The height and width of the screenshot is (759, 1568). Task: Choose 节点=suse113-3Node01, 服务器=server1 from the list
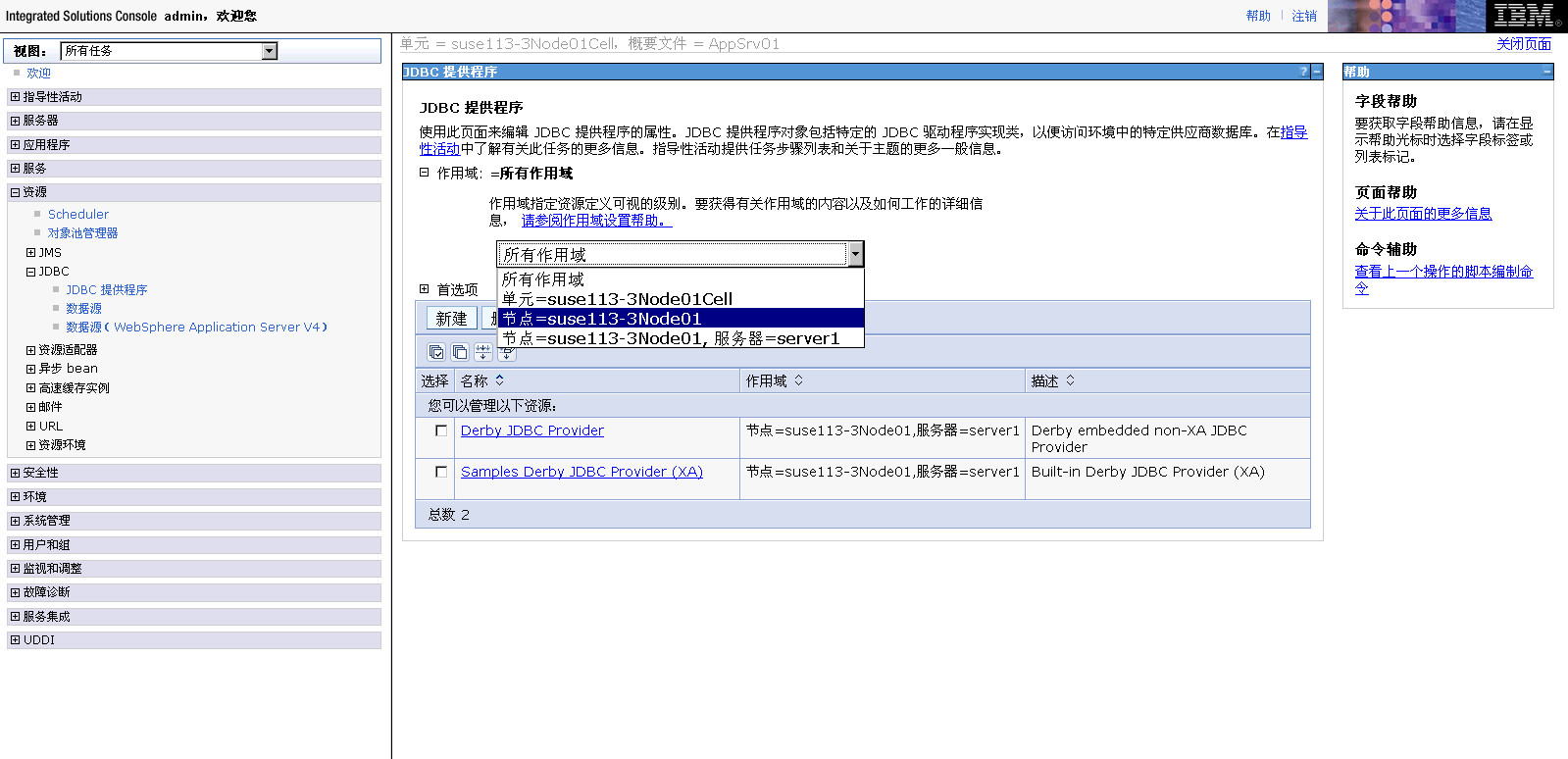(671, 338)
